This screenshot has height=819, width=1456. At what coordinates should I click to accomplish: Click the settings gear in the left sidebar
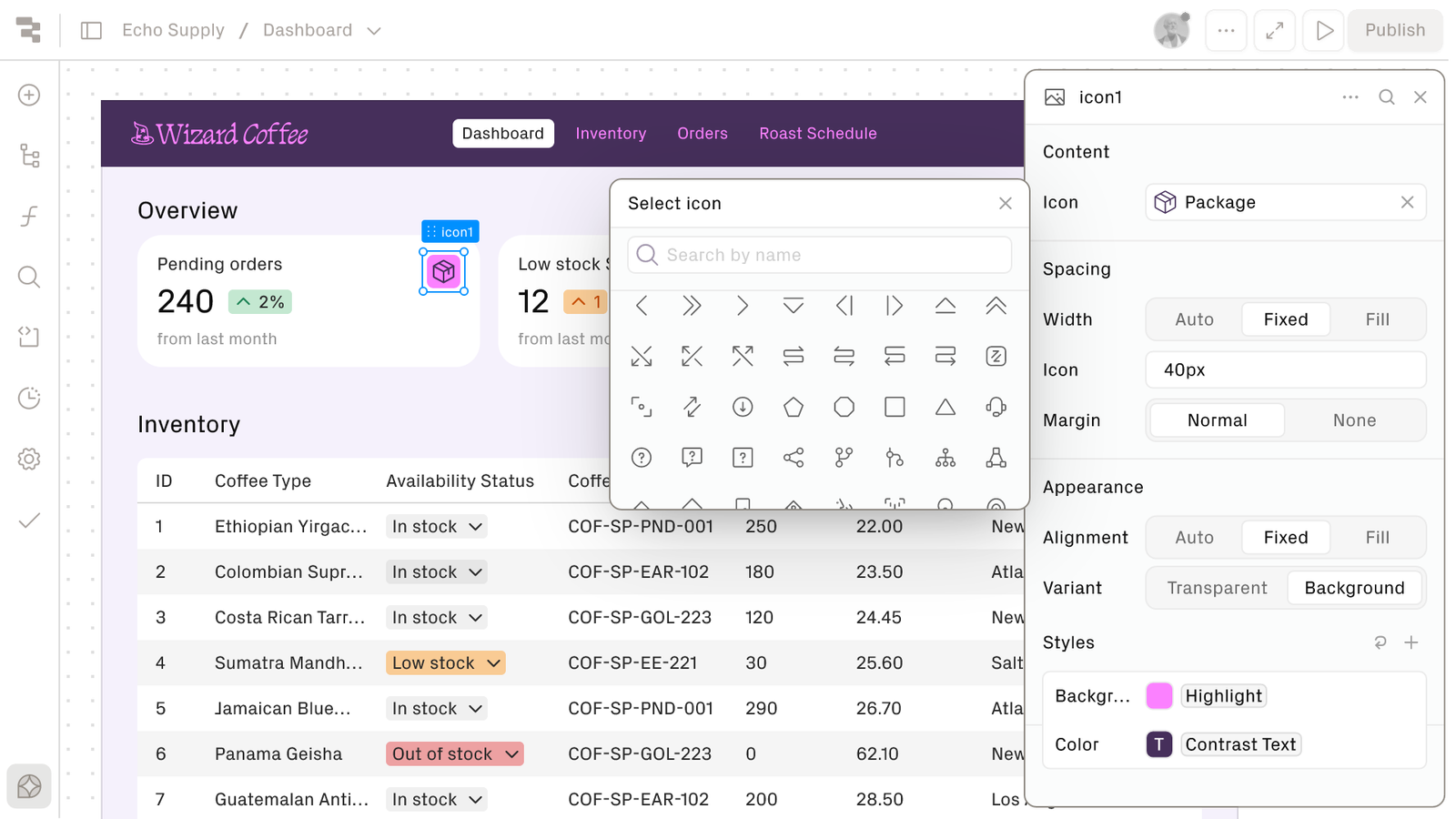point(28,459)
